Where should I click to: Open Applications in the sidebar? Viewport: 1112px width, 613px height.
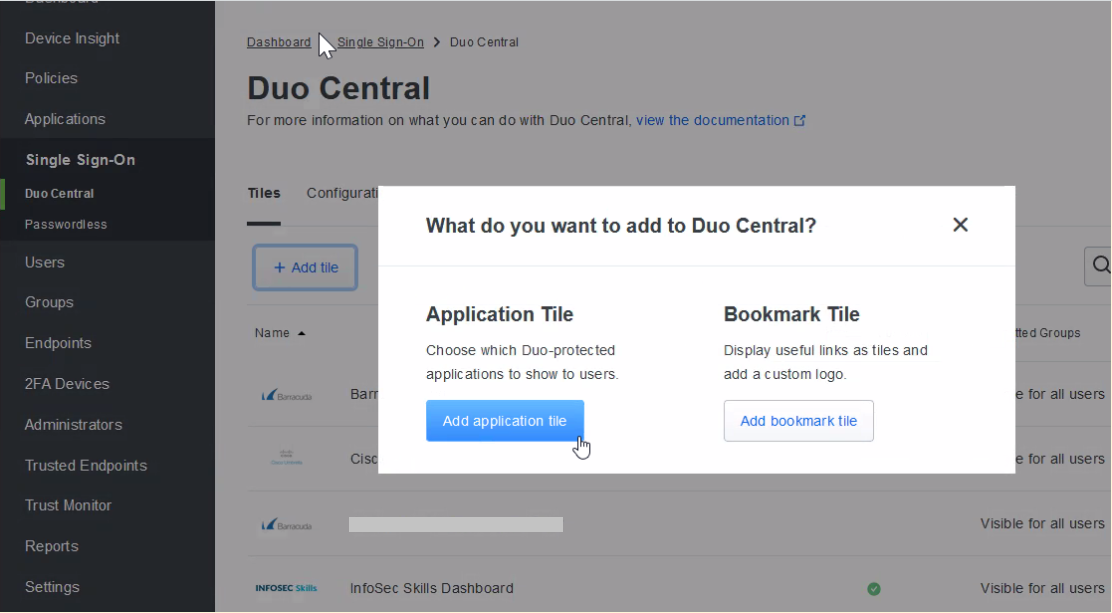pyautogui.click(x=65, y=119)
